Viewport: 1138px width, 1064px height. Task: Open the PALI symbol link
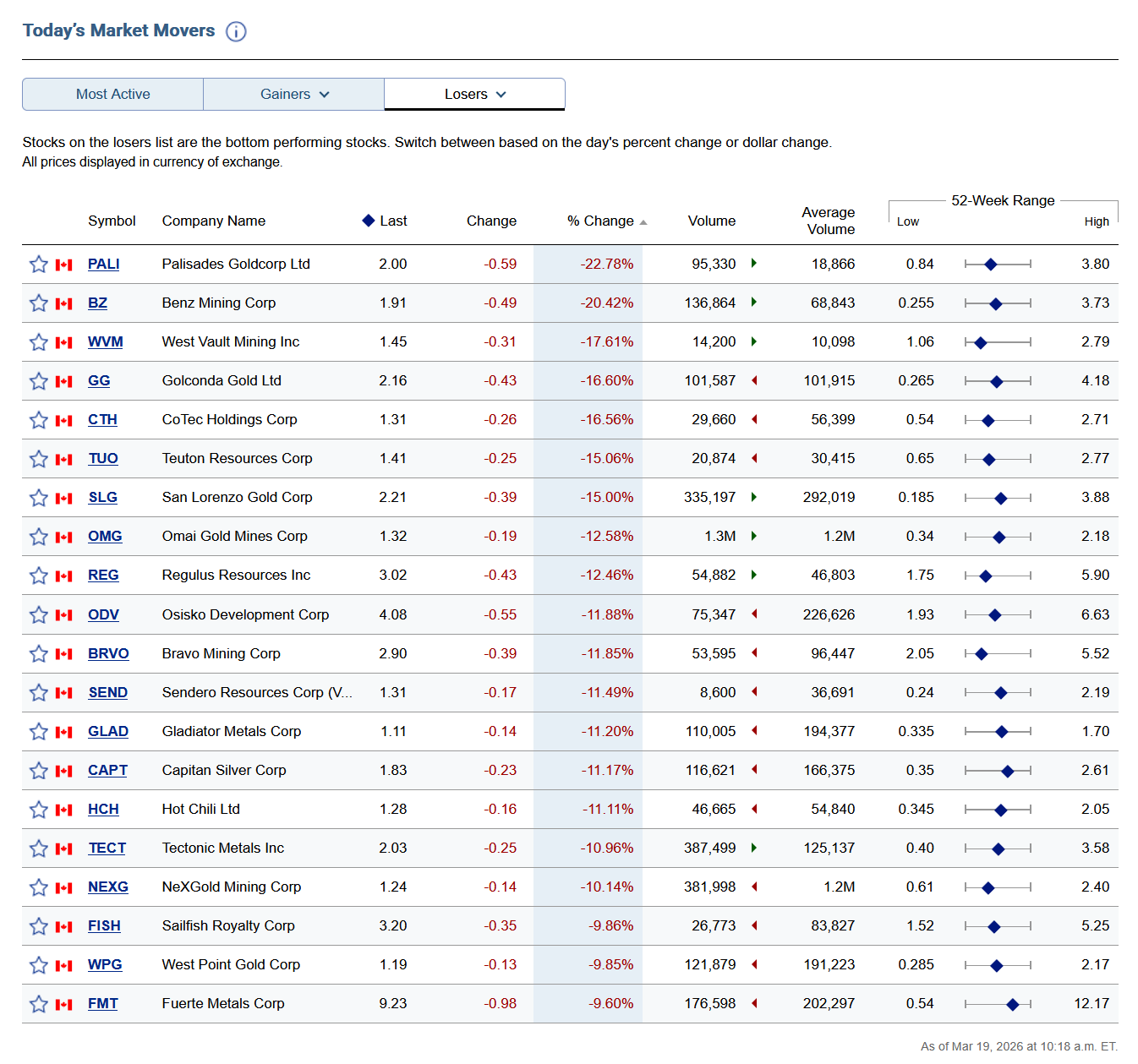coord(104,264)
